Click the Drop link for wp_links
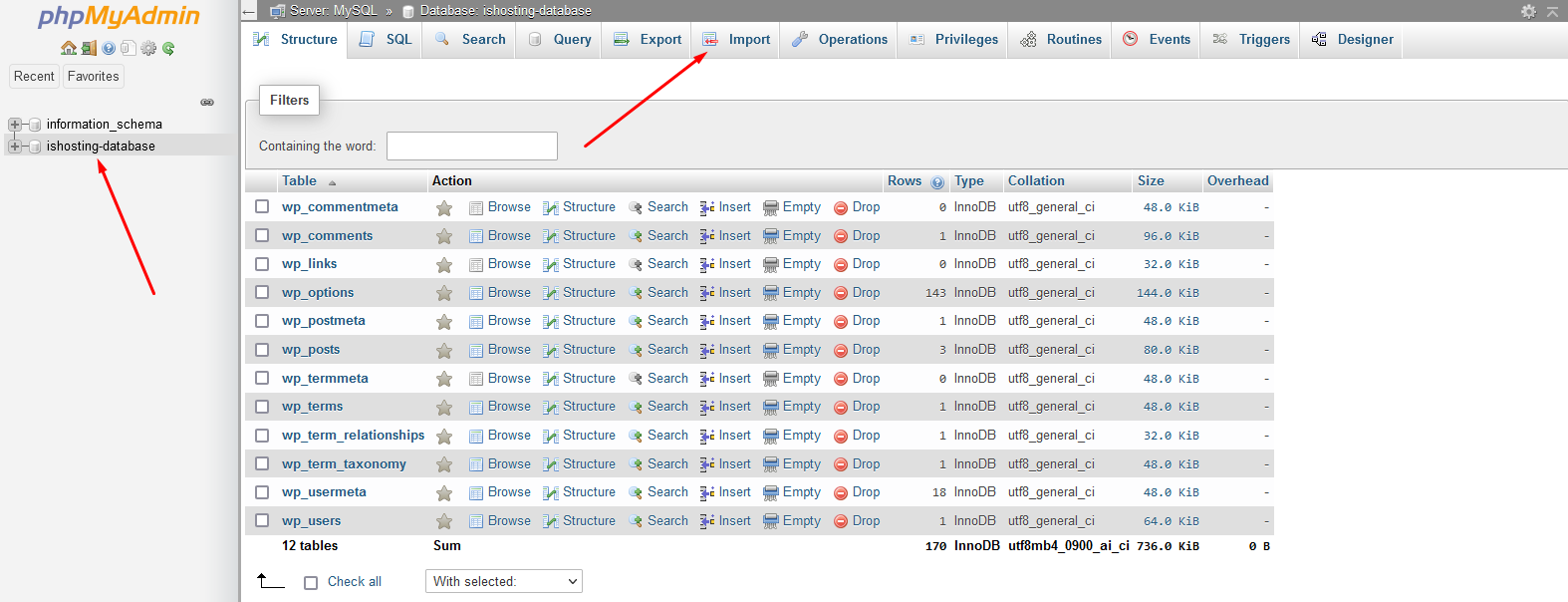Image resolution: width=1568 pixels, height=602 pixels. tap(866, 264)
